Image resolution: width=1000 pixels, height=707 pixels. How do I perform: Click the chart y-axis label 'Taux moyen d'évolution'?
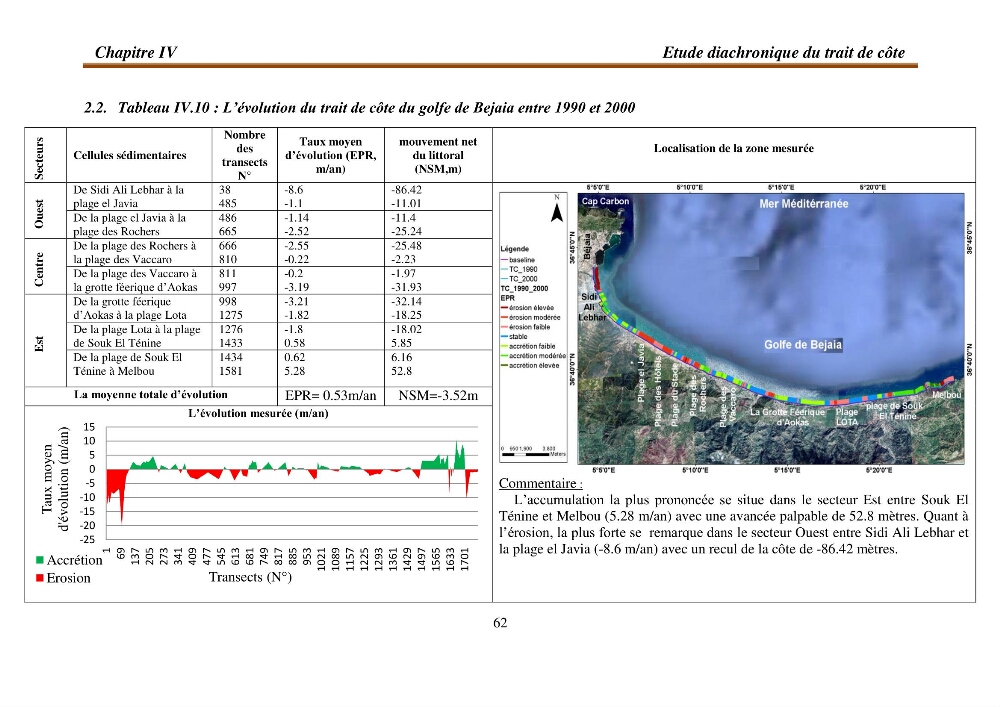(x=54, y=479)
